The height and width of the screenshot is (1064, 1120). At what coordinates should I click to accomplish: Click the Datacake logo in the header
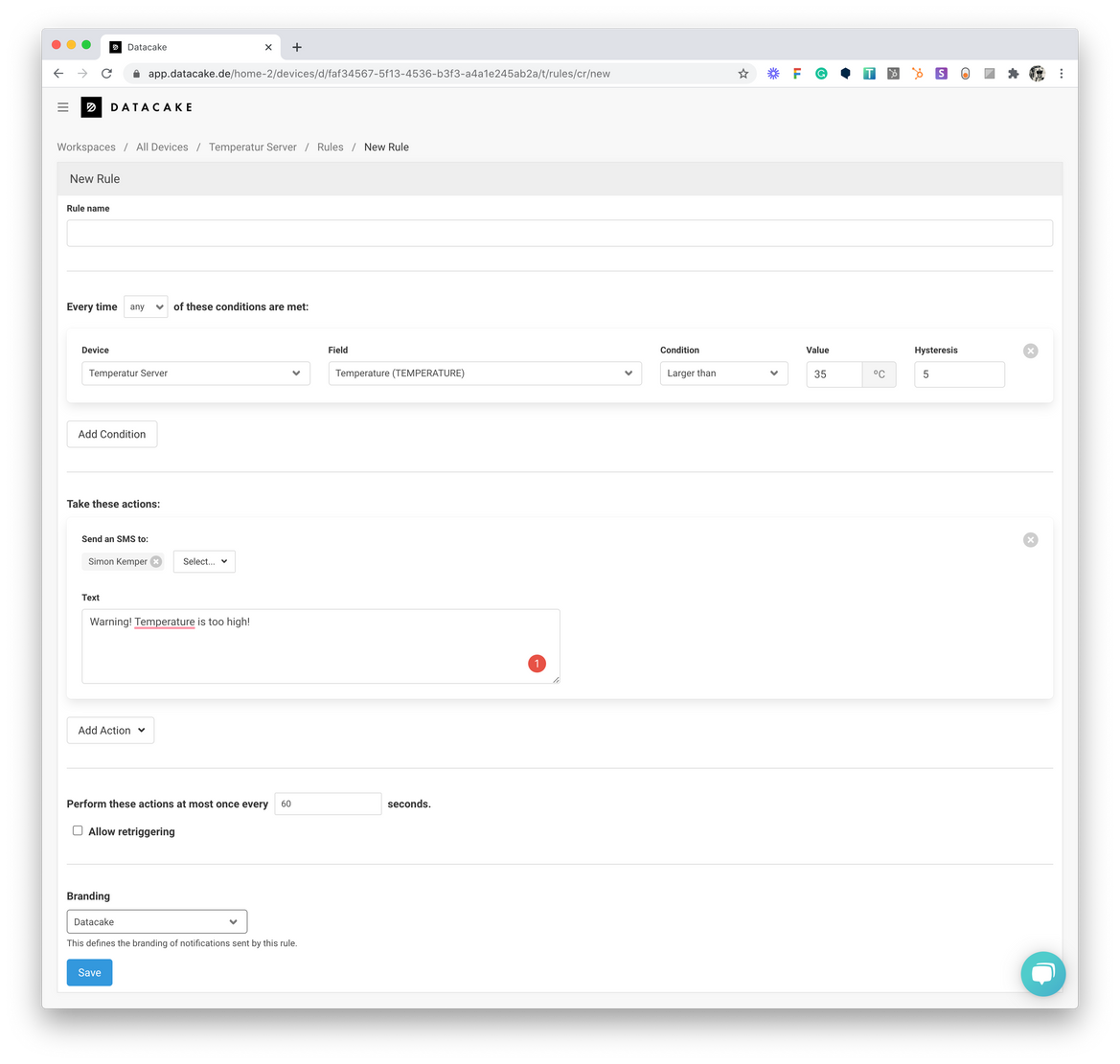tap(91, 107)
